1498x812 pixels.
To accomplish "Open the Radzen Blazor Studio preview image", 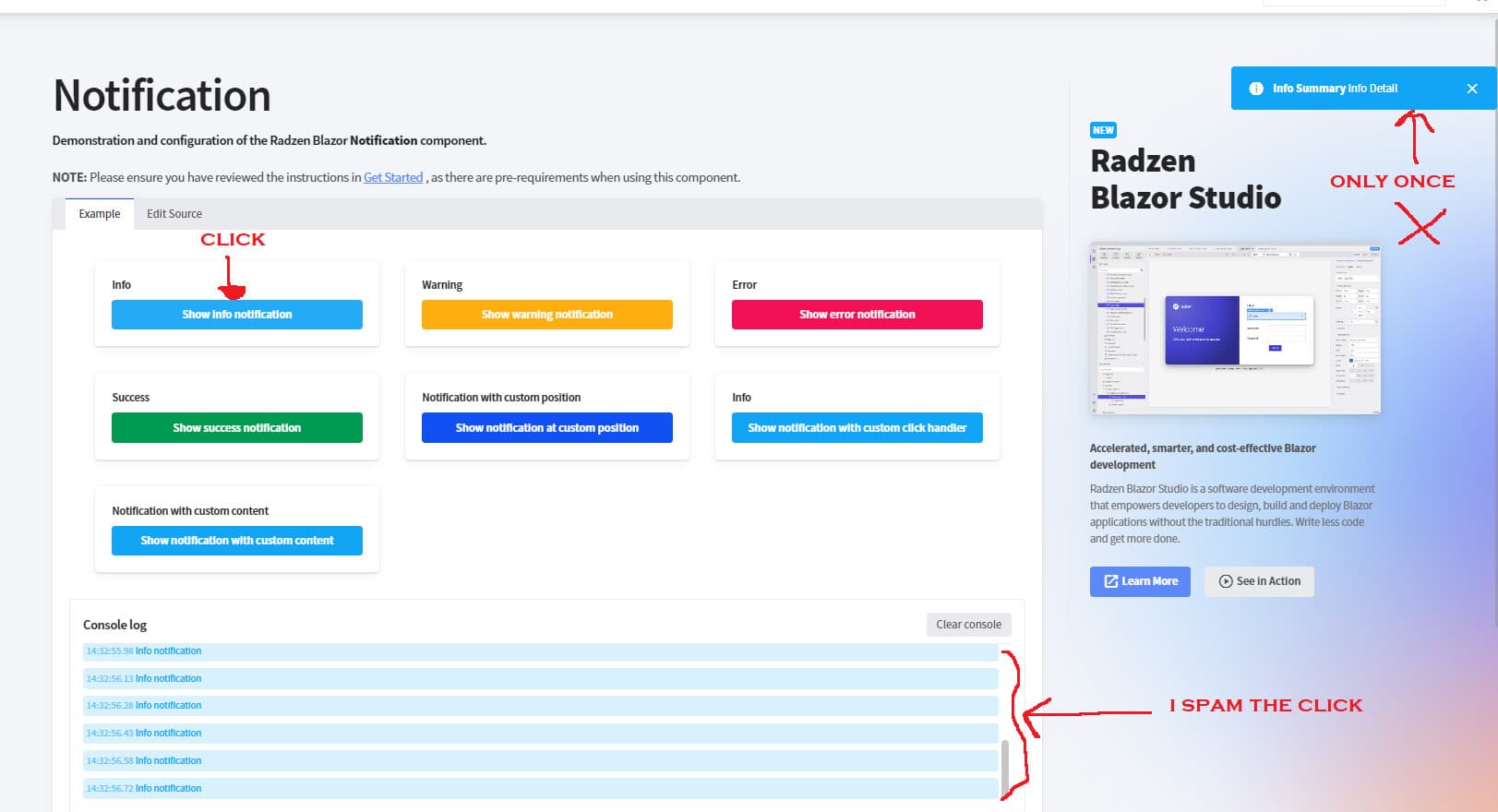I will [1235, 328].
